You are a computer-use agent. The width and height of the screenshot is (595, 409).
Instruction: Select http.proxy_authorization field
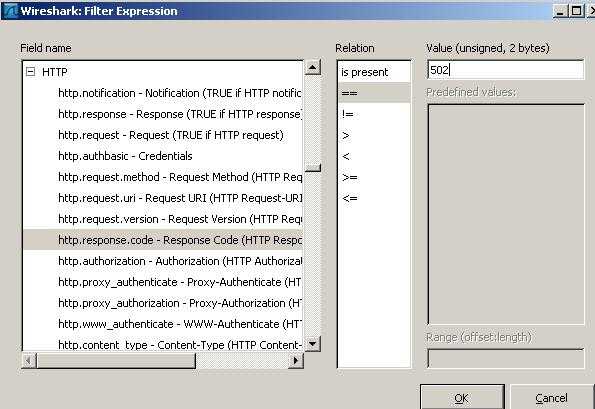pos(163,303)
